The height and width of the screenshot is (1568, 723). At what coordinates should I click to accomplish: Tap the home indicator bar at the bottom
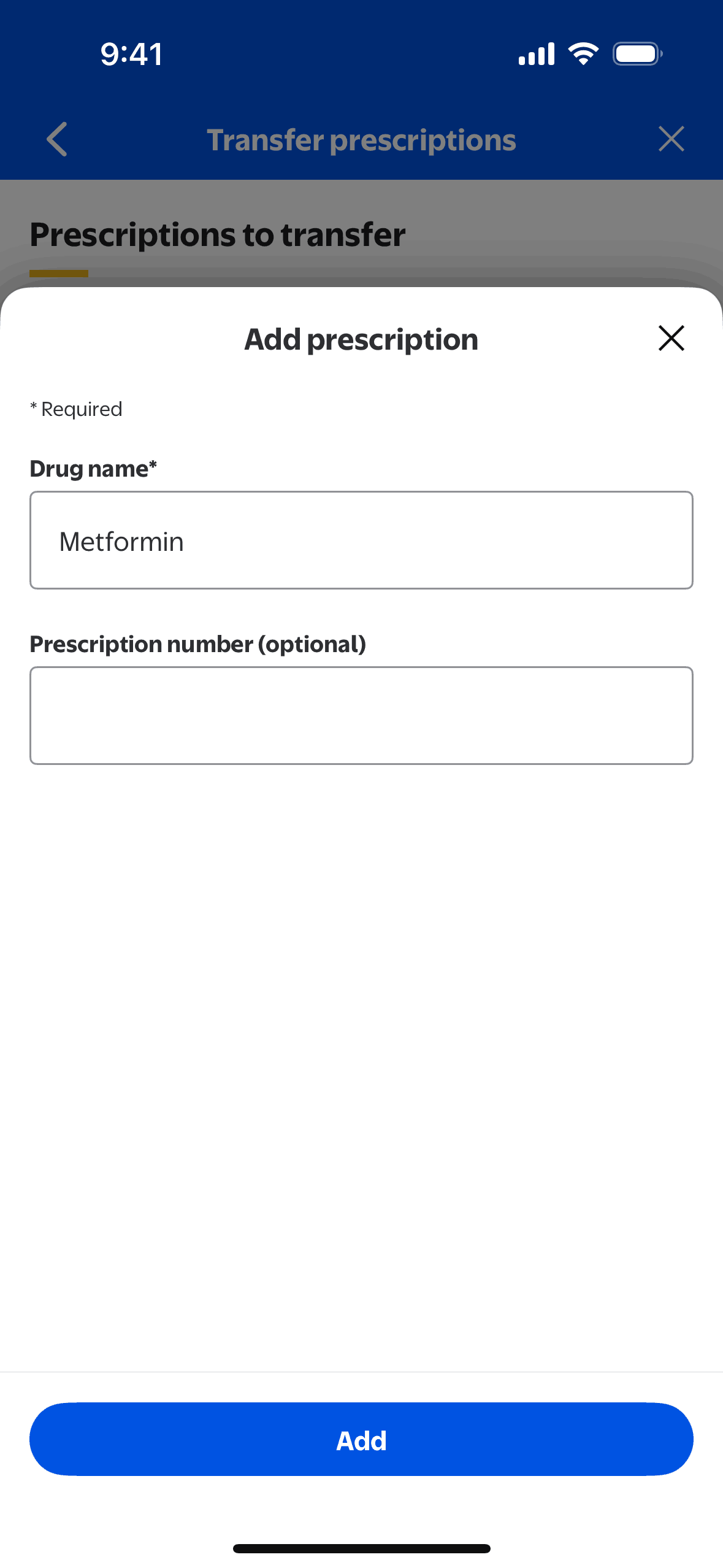361,1548
